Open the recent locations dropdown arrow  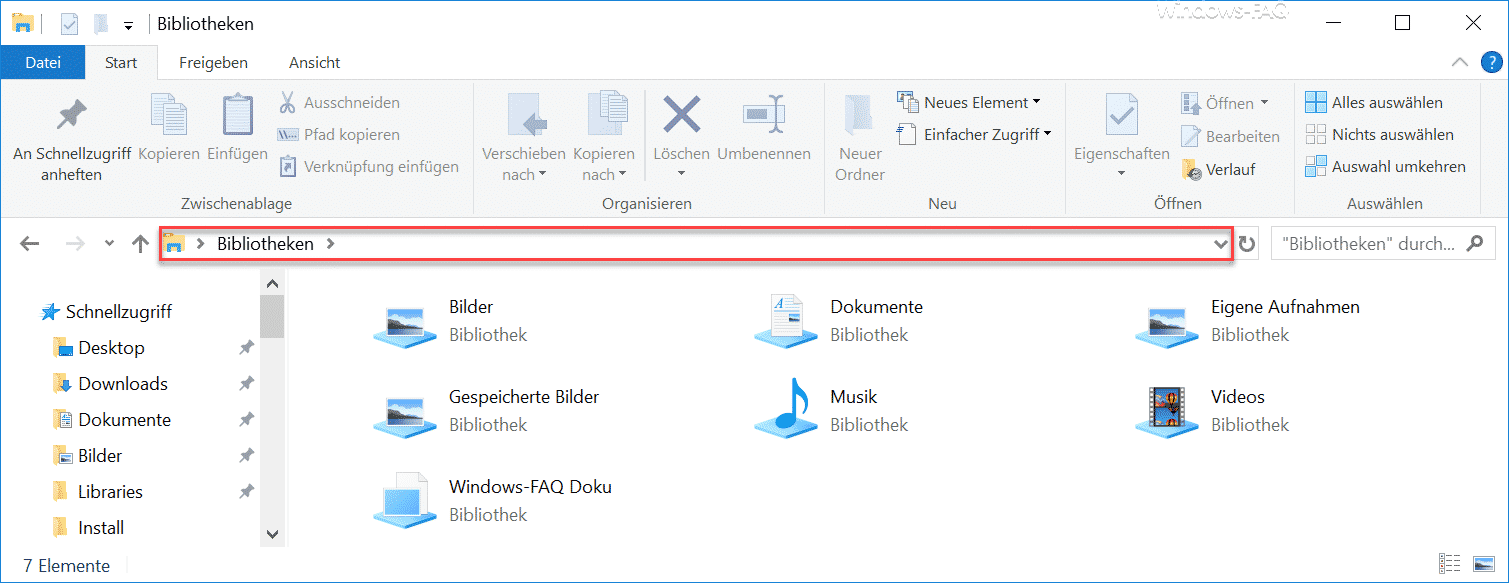[109, 244]
